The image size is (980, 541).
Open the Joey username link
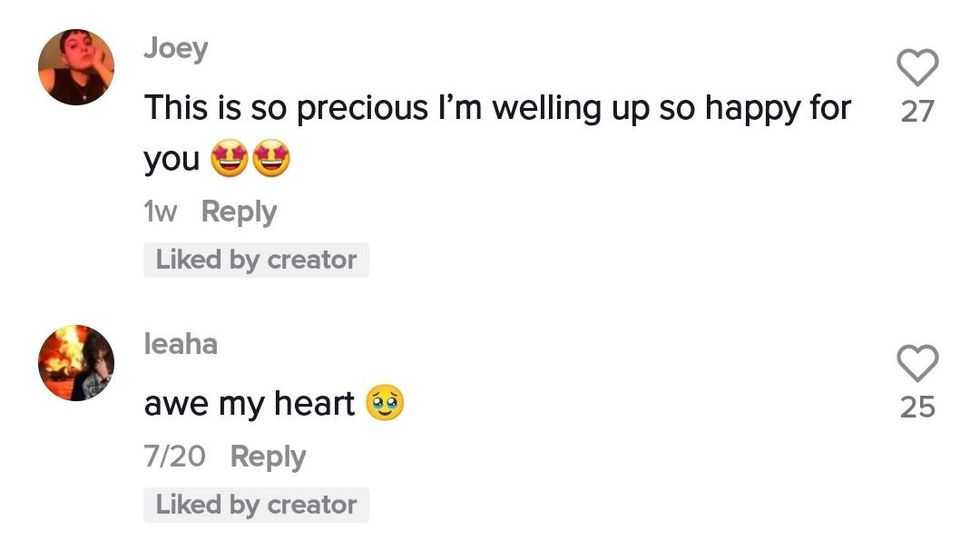(x=176, y=48)
